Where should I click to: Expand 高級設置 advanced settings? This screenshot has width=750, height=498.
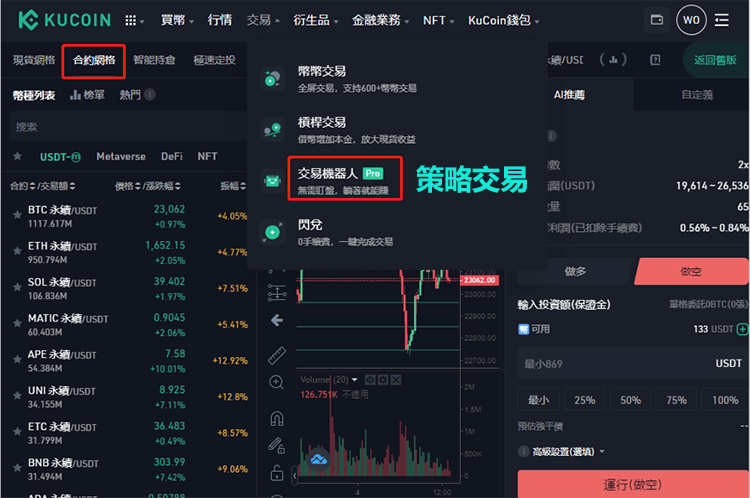click(560, 452)
